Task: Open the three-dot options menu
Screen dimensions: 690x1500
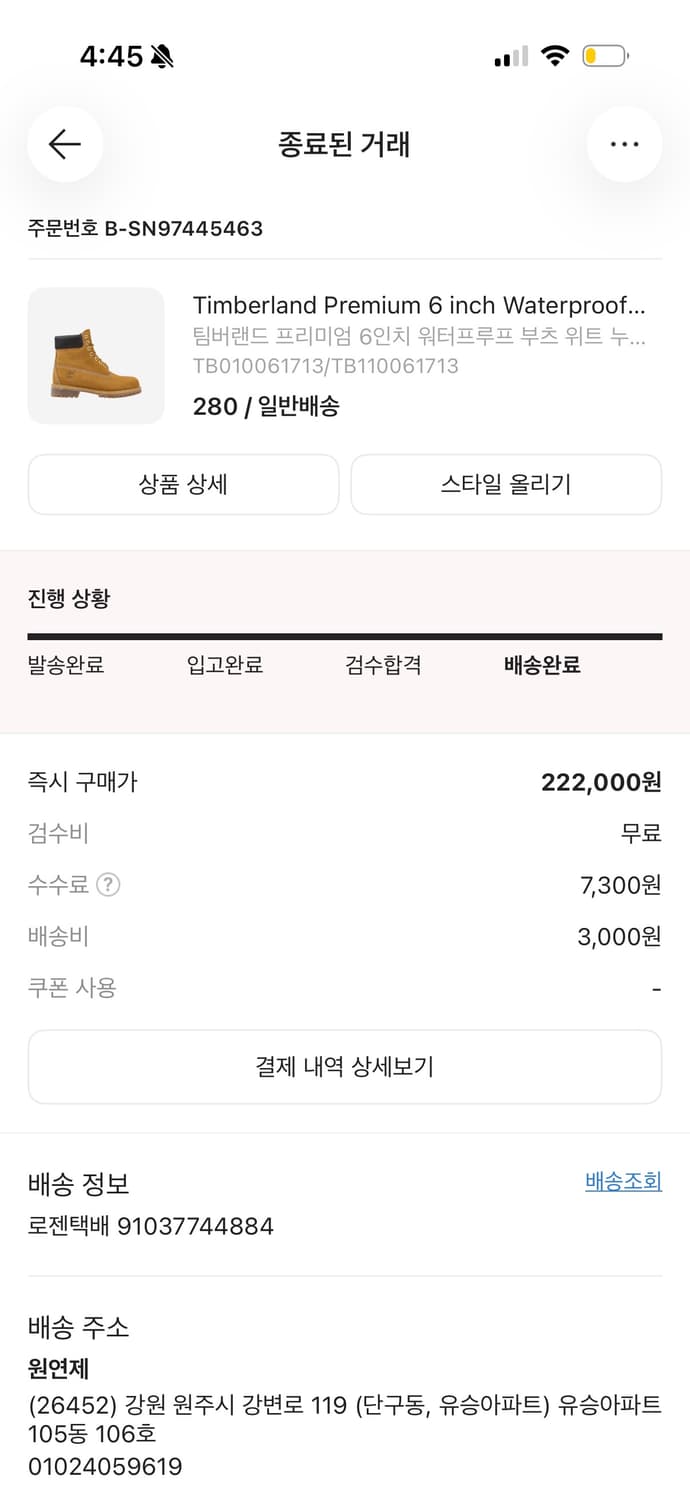Action: [624, 144]
